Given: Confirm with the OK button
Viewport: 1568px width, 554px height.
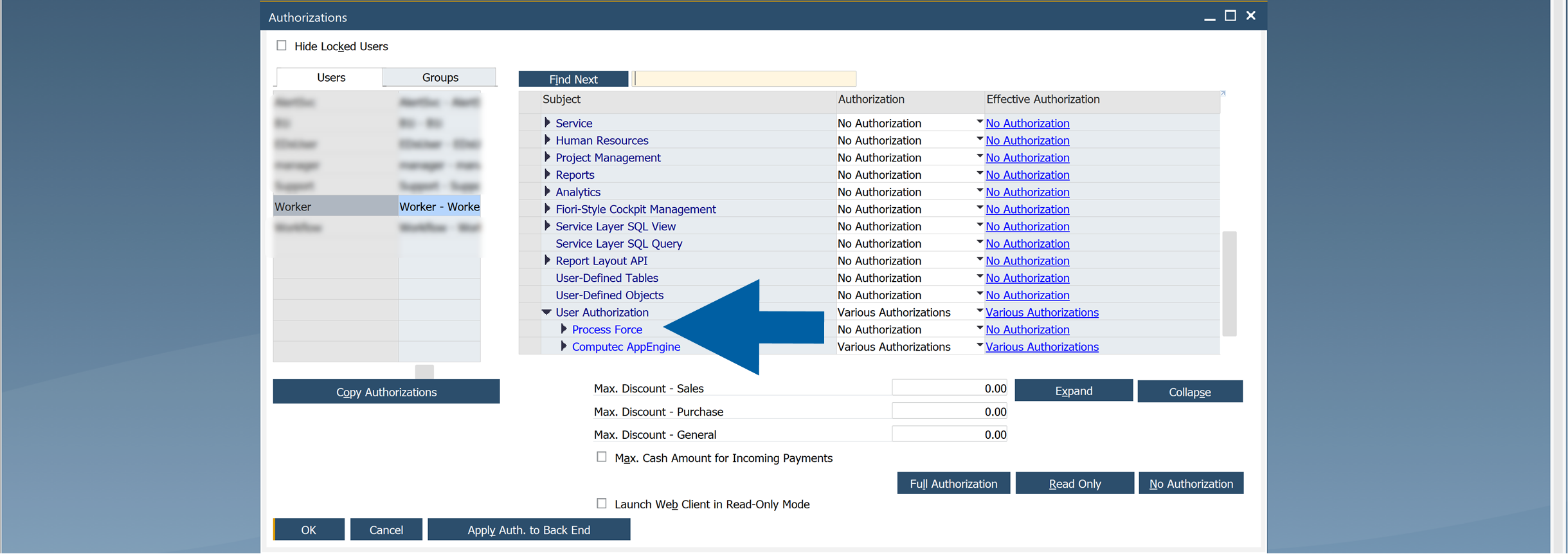Looking at the screenshot, I should 309,530.
